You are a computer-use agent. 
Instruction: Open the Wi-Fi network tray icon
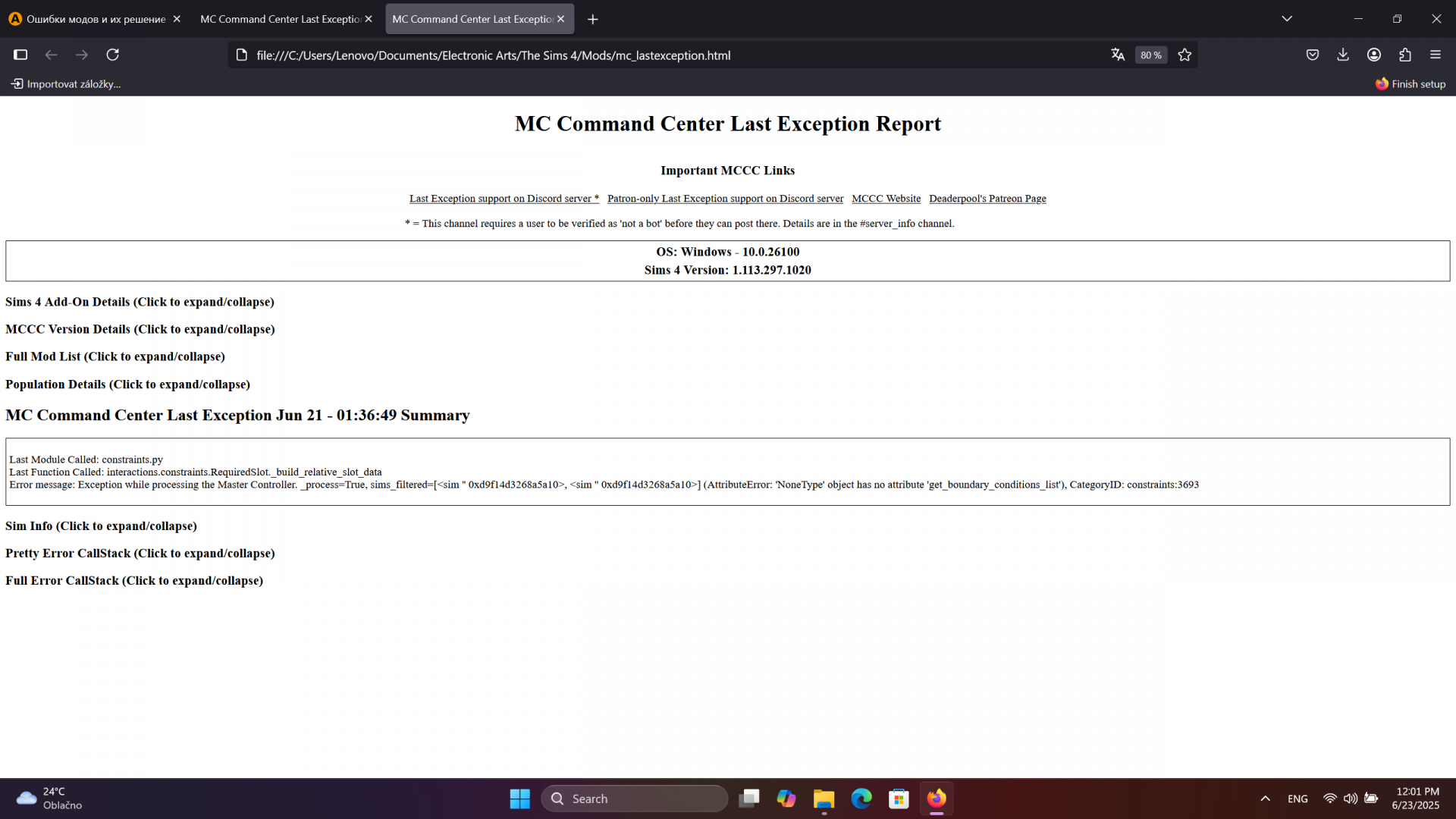[x=1330, y=799]
